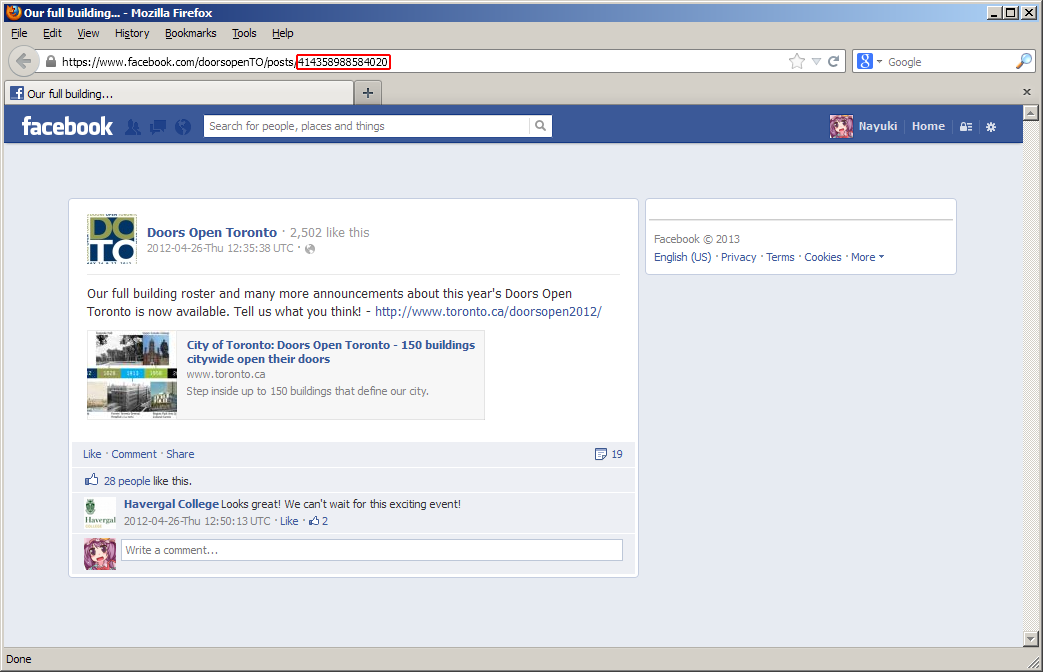Screen dimensions: 1043x672
Task: Click the www.toronto.ca source text
Action: 225,374
